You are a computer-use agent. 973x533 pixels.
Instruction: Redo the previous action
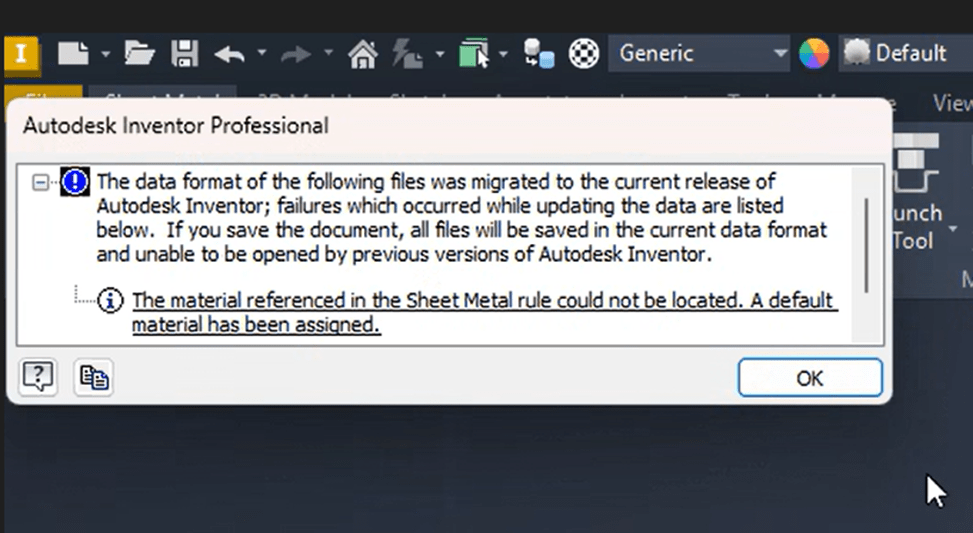click(297, 53)
